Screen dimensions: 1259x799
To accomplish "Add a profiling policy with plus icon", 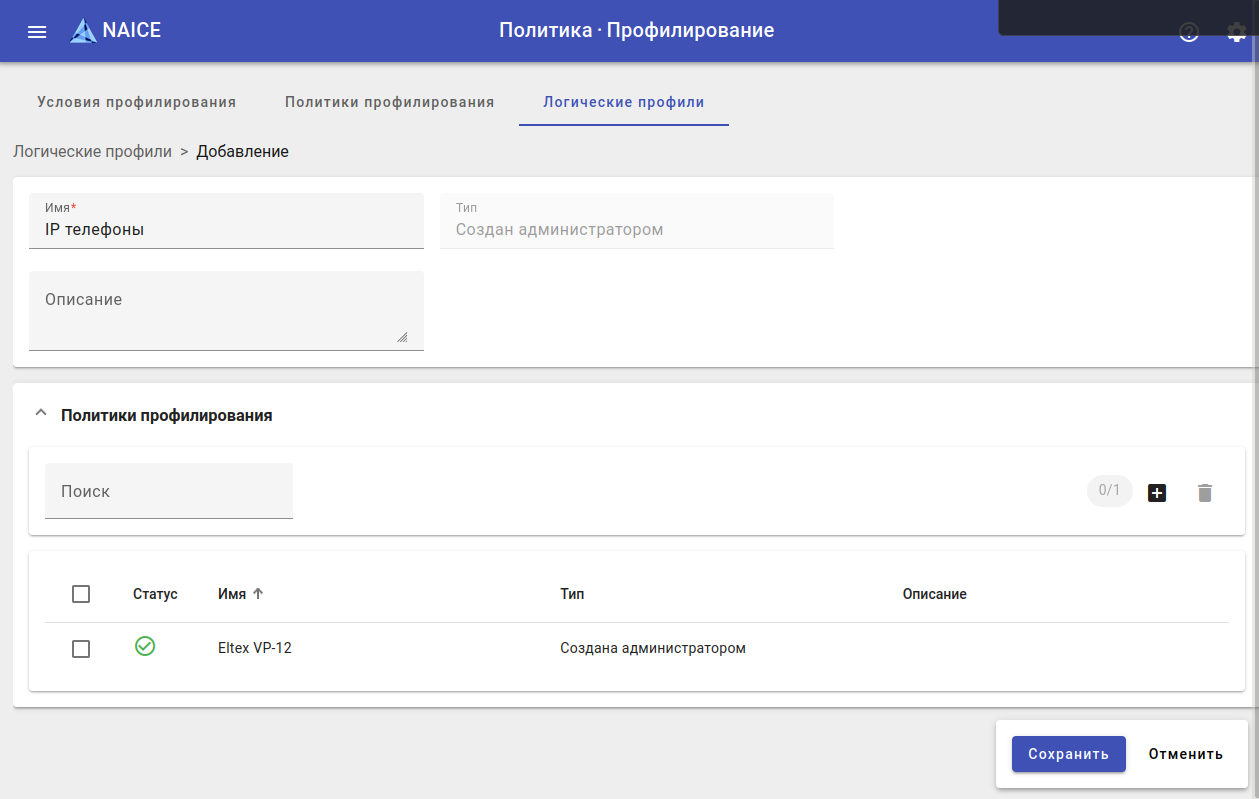I will (1157, 492).
